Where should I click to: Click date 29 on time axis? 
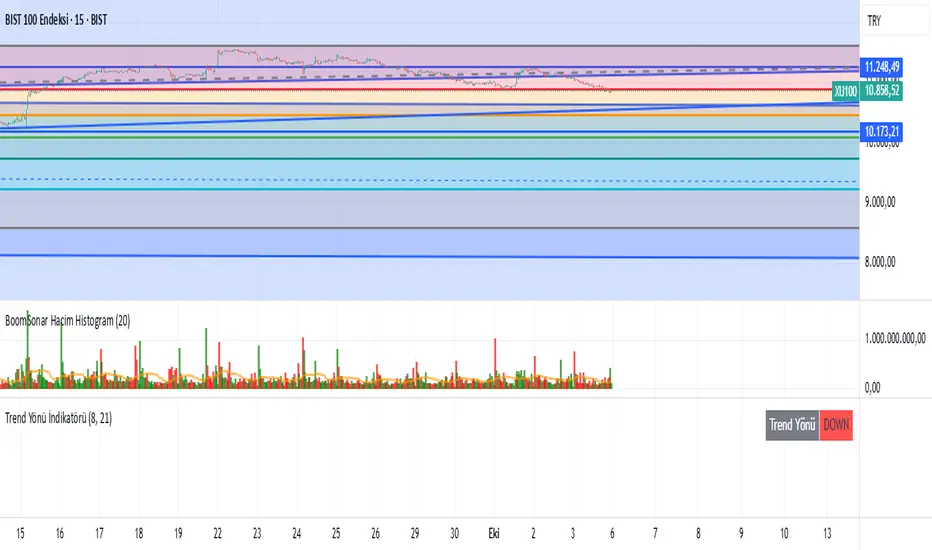coord(415,533)
